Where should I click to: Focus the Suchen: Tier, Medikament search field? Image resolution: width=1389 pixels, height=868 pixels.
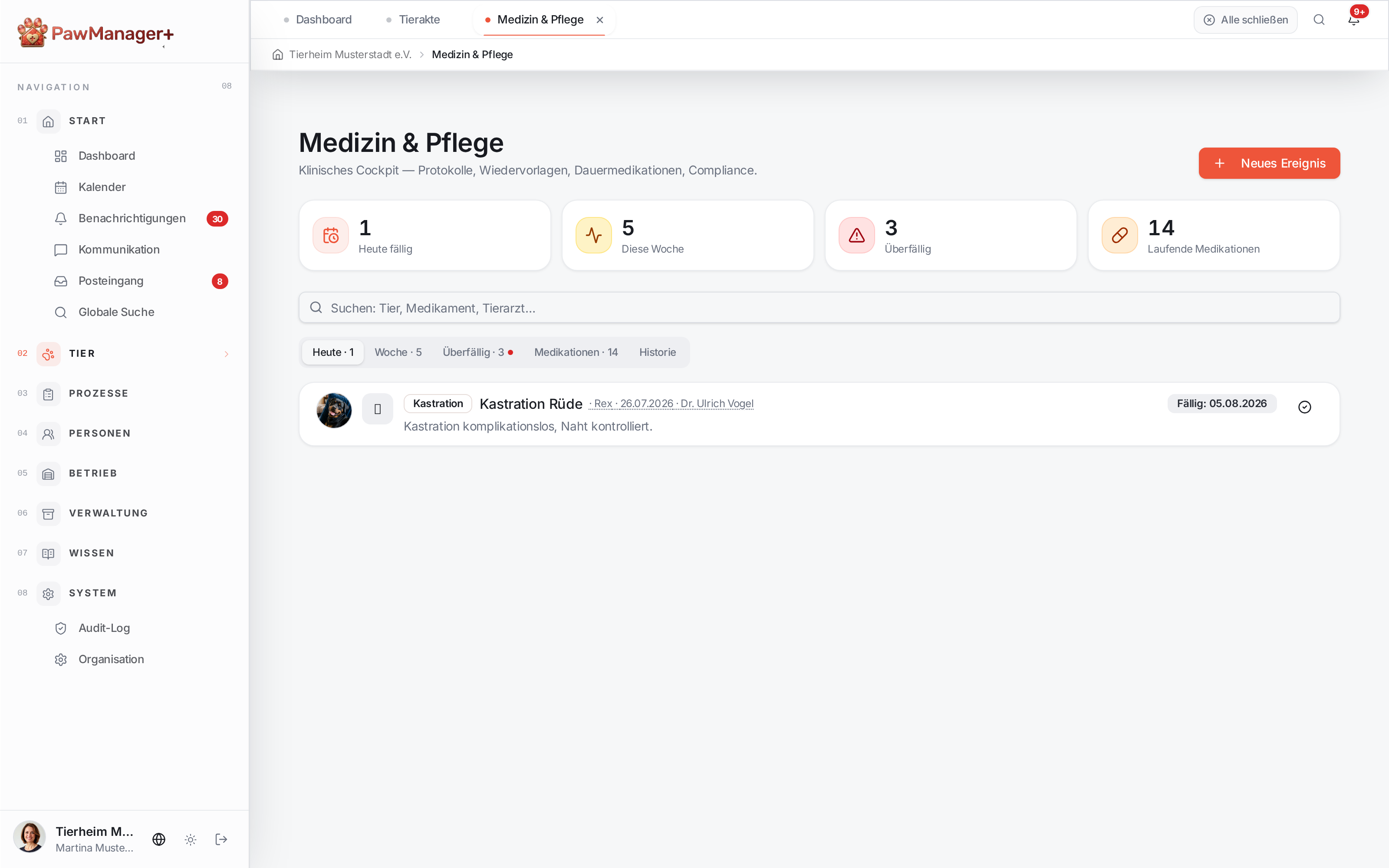pyautogui.click(x=819, y=308)
